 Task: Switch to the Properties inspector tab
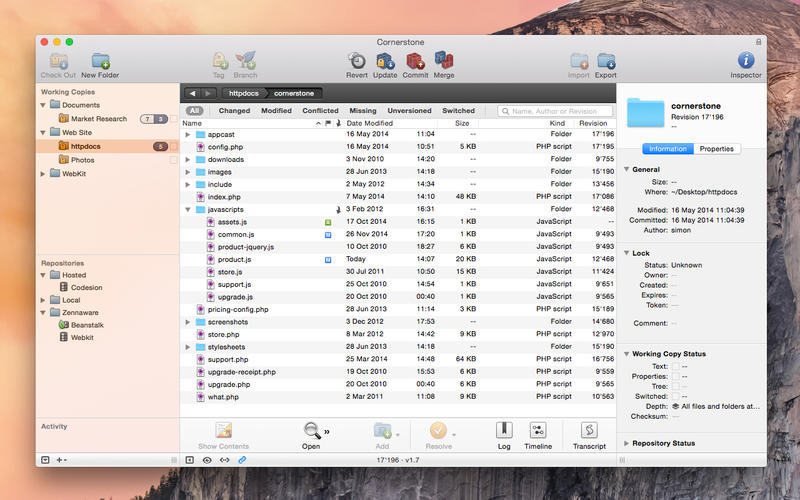pyautogui.click(x=716, y=149)
